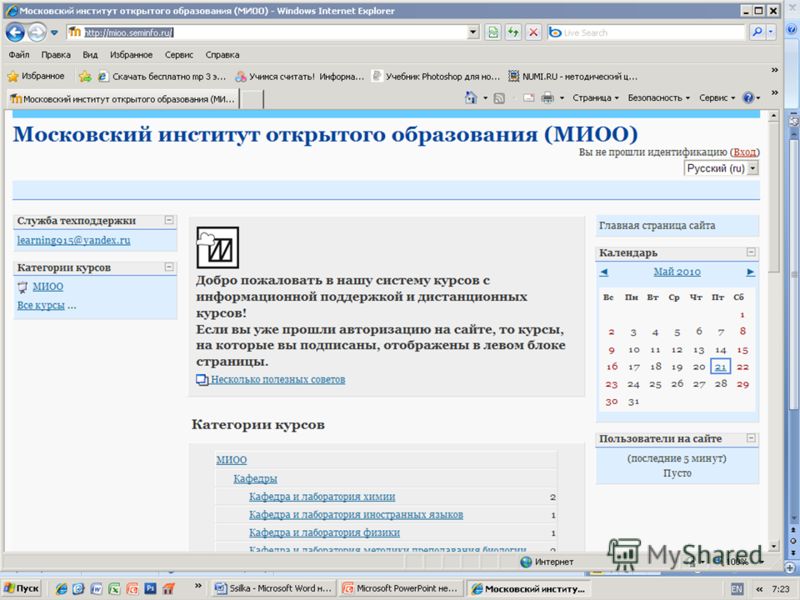Image resolution: width=800 pixels, height=600 pixels.
Task: Click the add to favorites bar icon
Action: pyautogui.click(x=85, y=77)
